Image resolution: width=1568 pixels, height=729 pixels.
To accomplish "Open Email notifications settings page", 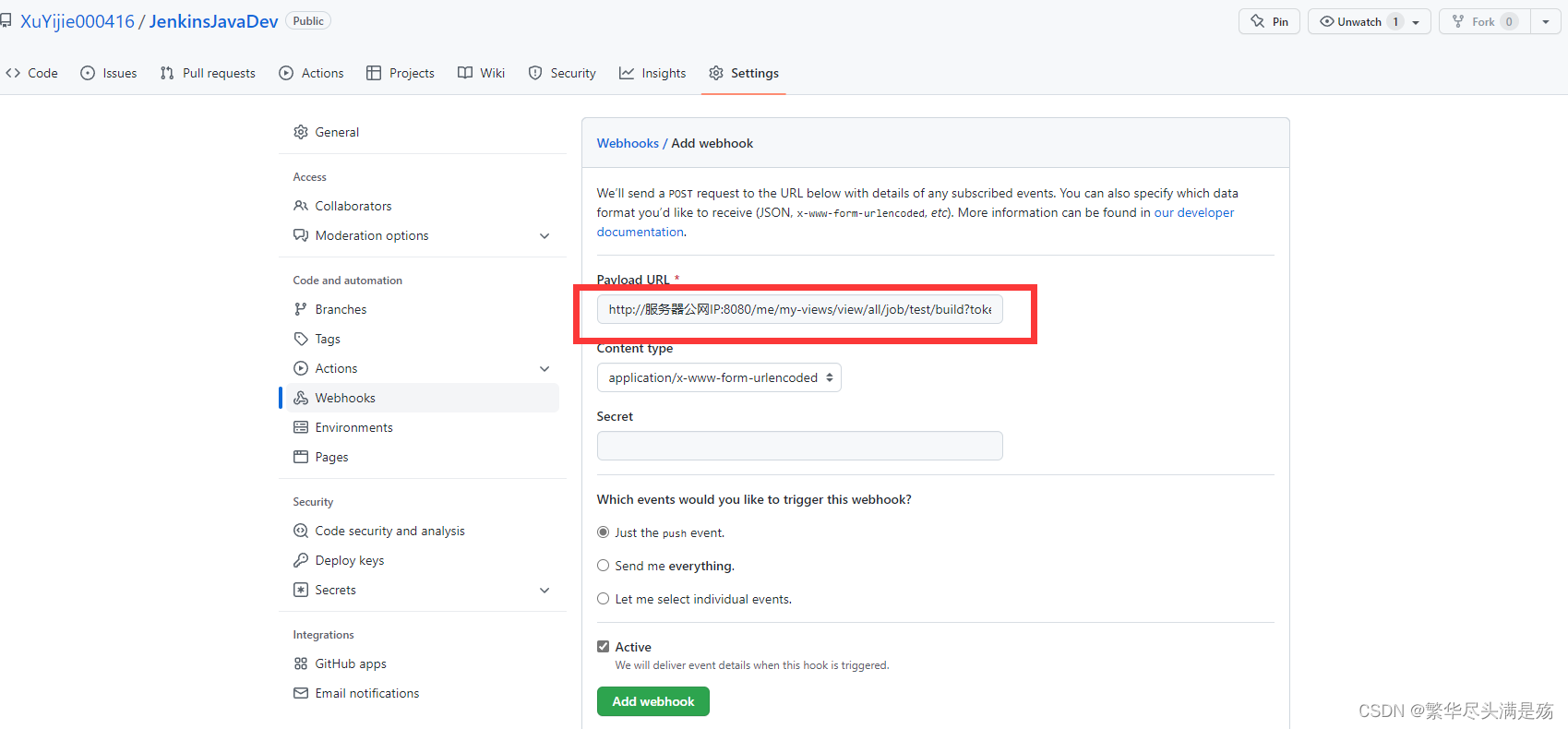I will [423, 693].
